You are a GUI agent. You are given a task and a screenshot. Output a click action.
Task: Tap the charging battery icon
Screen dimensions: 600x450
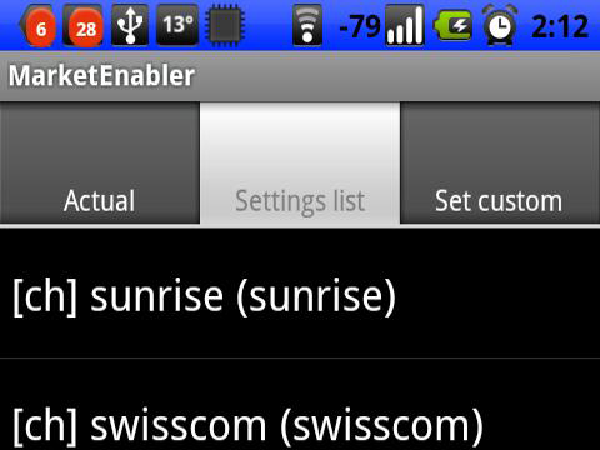[452, 26]
